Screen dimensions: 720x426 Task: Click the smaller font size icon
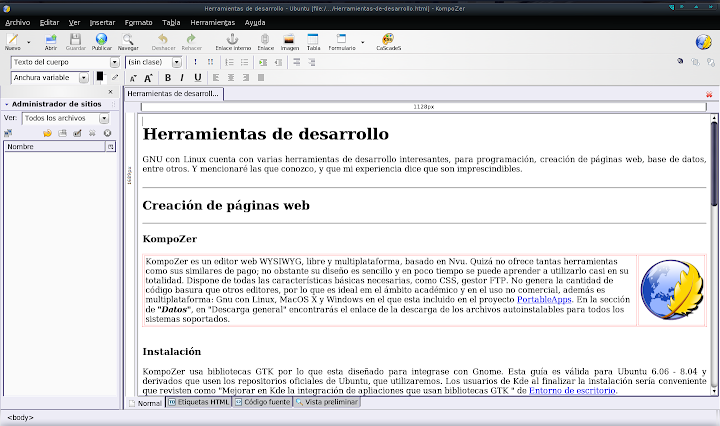(133, 78)
